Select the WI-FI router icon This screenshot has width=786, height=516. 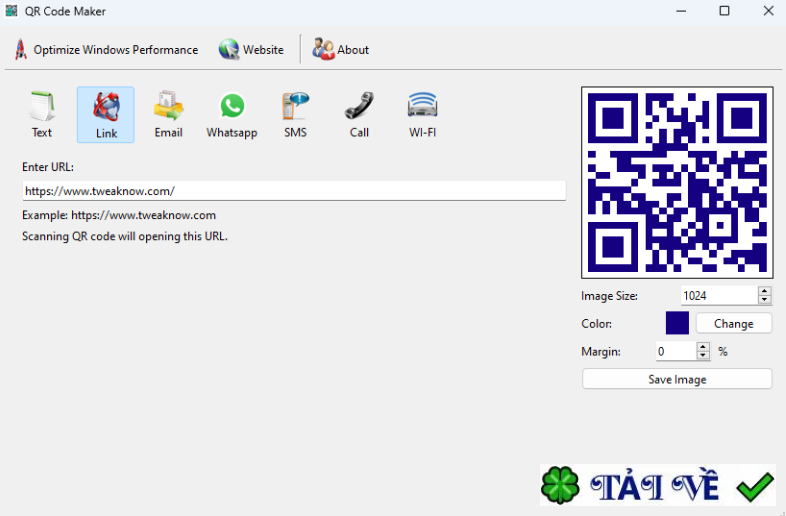pos(422,114)
